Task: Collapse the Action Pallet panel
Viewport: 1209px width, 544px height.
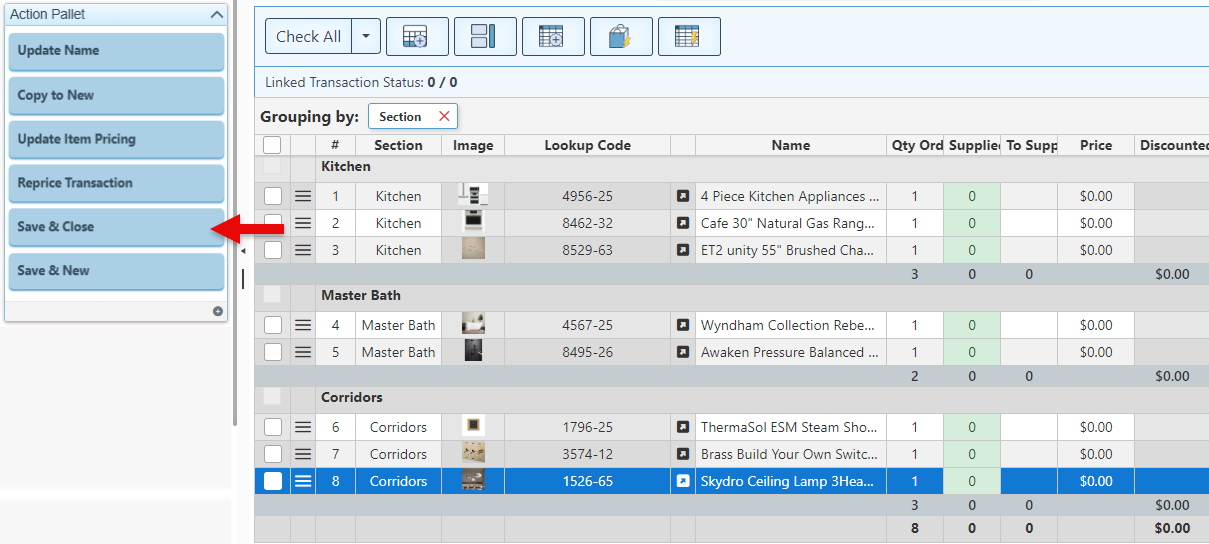Action: 216,15
